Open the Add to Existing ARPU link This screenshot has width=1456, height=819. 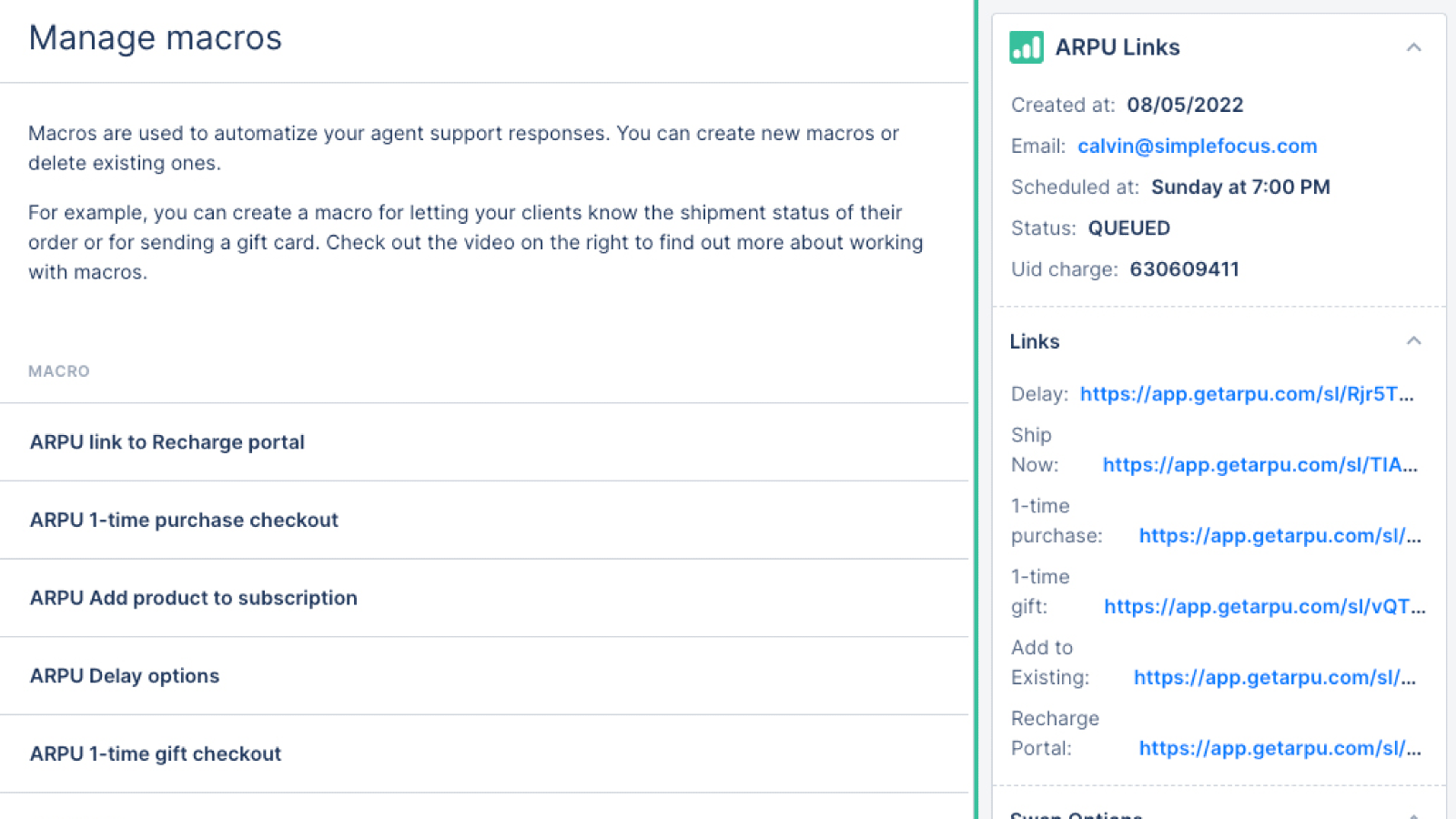point(1274,678)
